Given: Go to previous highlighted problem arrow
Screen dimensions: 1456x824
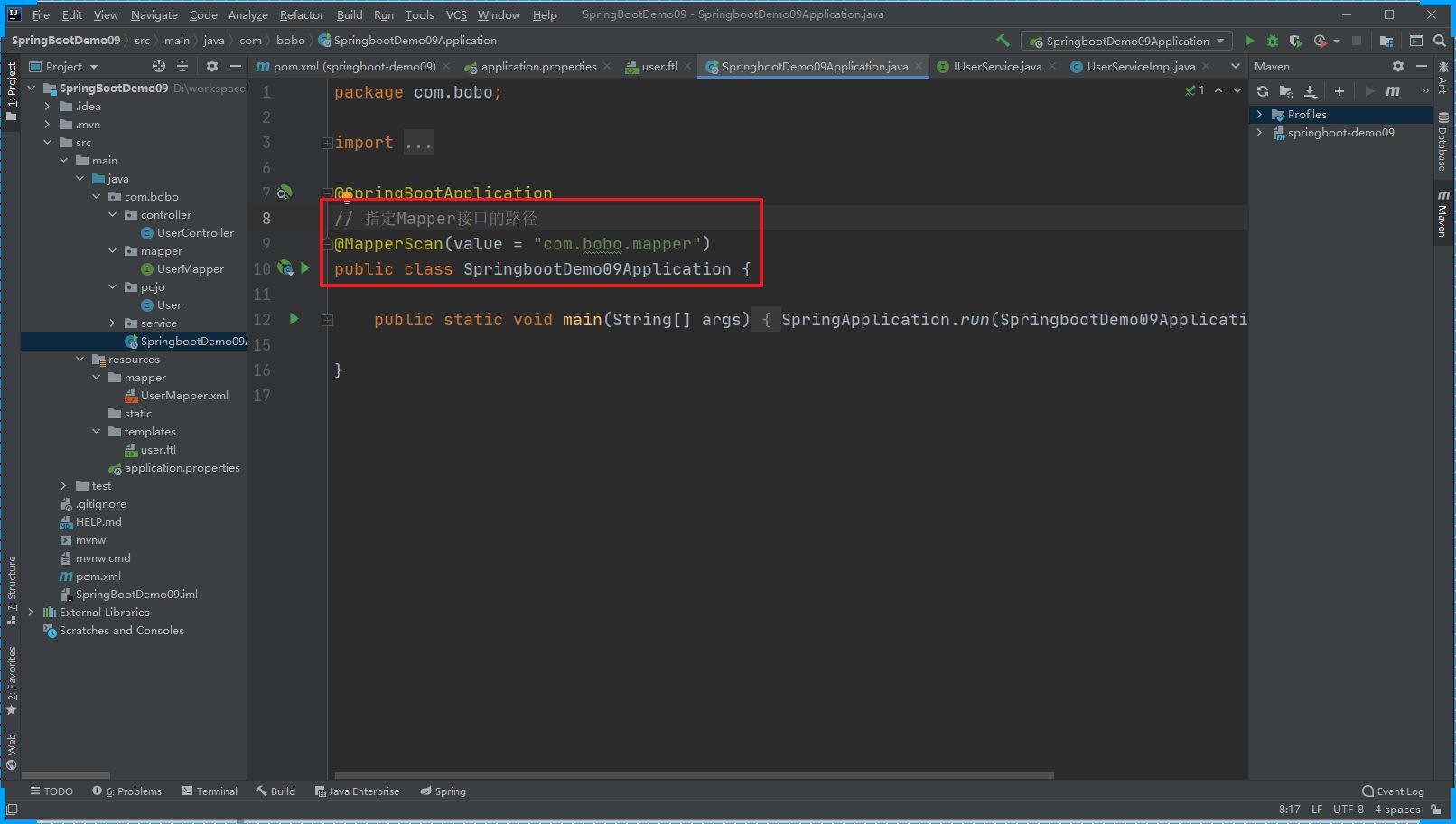Looking at the screenshot, I should 1218,90.
